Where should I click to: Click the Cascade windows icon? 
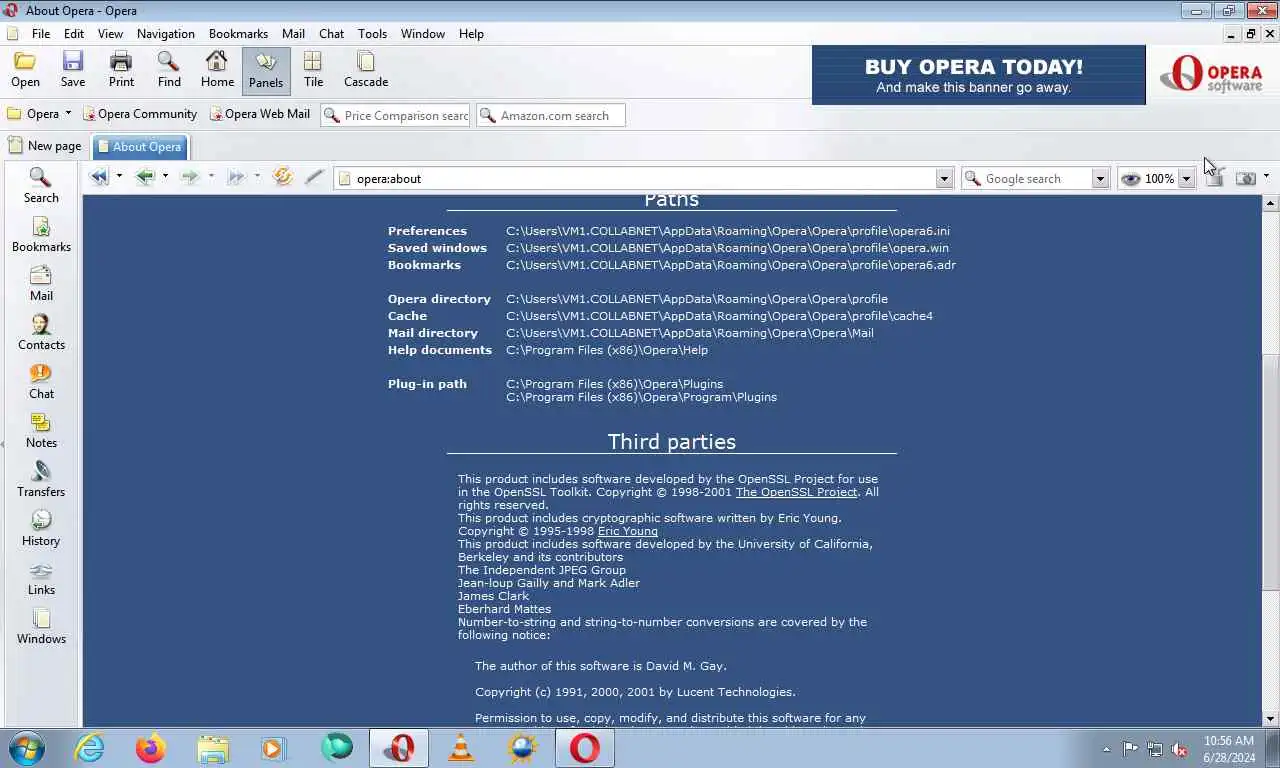[x=366, y=70]
